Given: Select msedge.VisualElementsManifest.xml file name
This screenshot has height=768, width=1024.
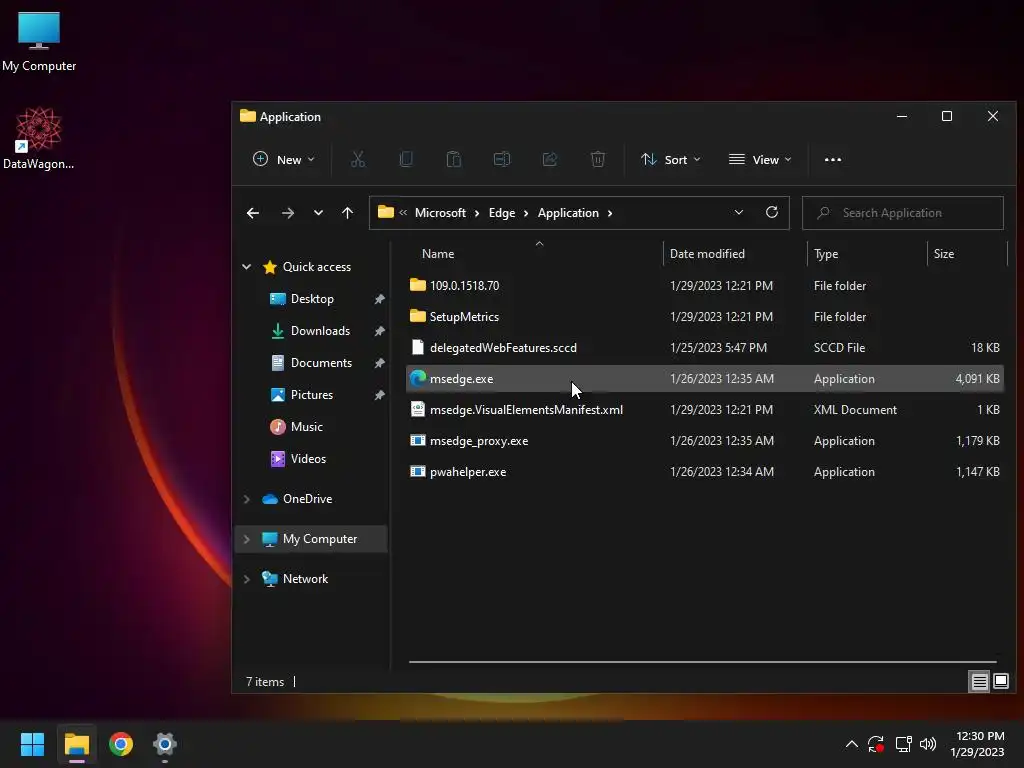Looking at the screenshot, I should click(526, 409).
